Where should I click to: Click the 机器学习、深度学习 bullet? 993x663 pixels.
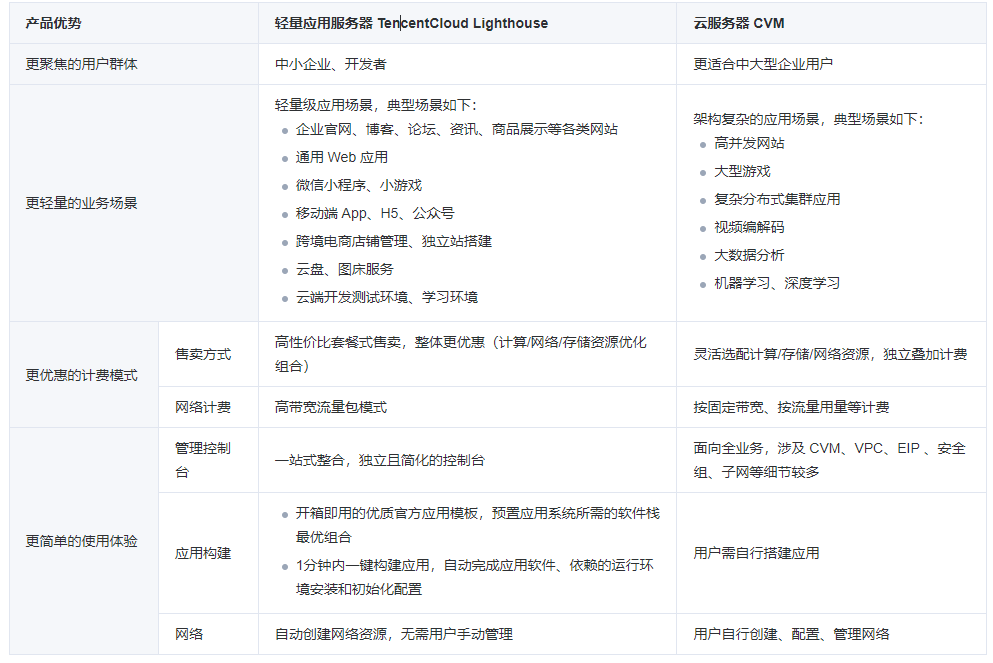[x=777, y=283]
